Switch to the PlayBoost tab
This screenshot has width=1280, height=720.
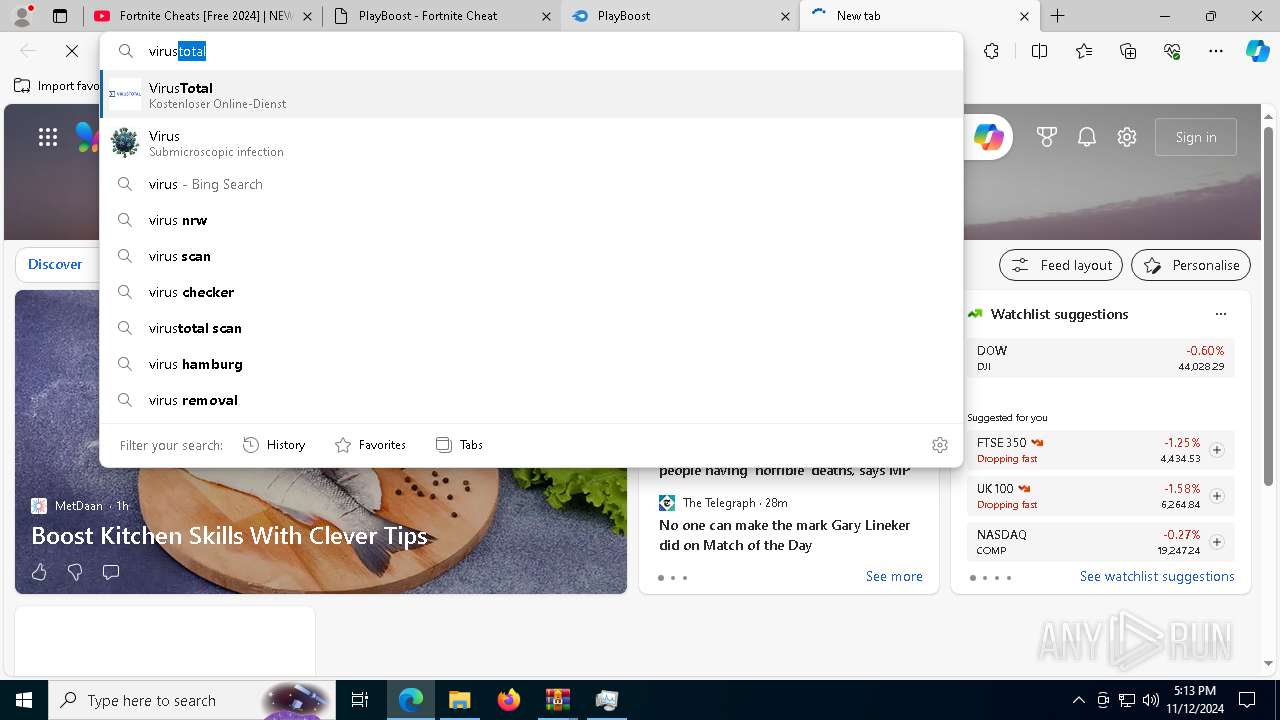point(680,16)
